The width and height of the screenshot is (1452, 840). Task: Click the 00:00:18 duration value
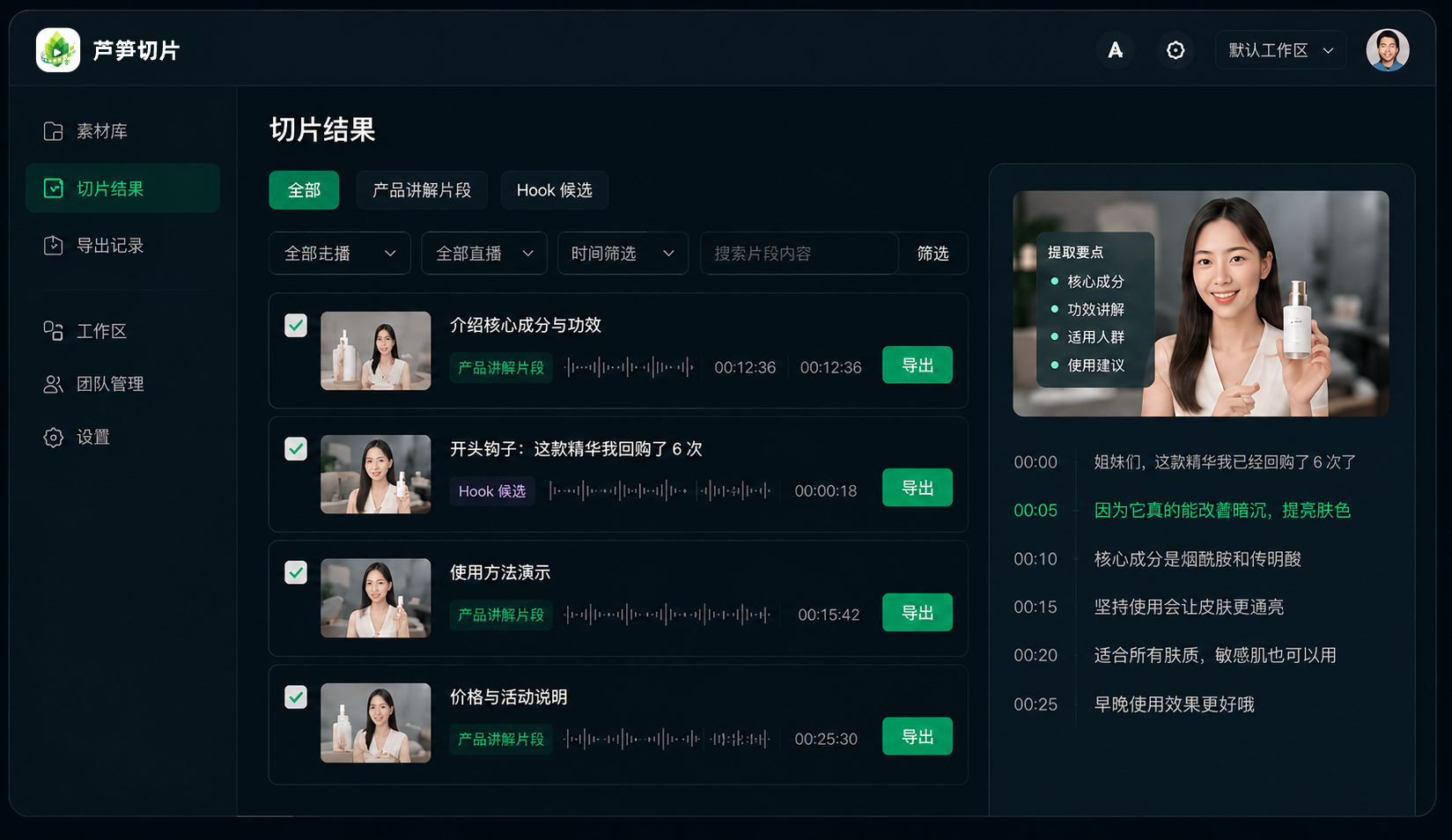pyautogui.click(x=826, y=491)
